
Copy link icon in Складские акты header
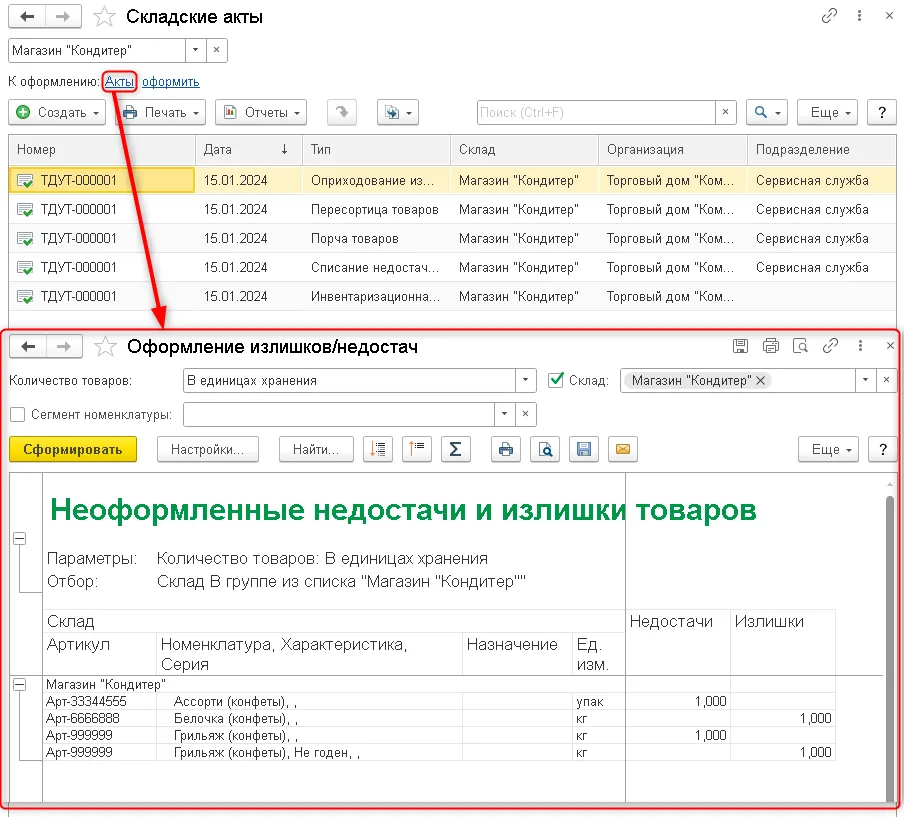(x=829, y=16)
